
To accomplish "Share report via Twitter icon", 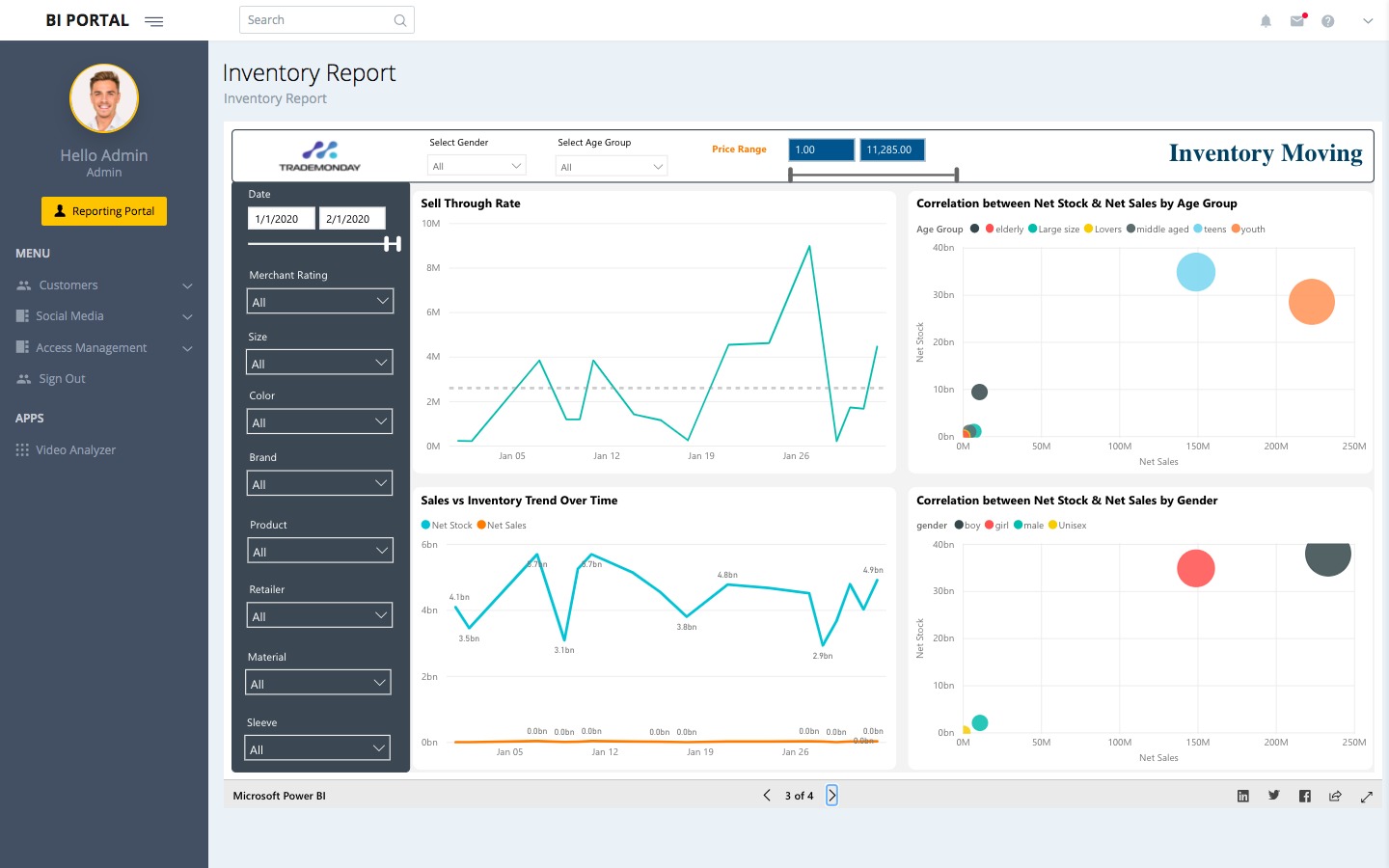I will click(x=1274, y=796).
